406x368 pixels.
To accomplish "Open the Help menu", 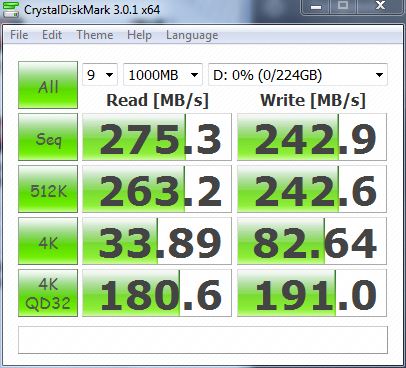I will pyautogui.click(x=139, y=35).
